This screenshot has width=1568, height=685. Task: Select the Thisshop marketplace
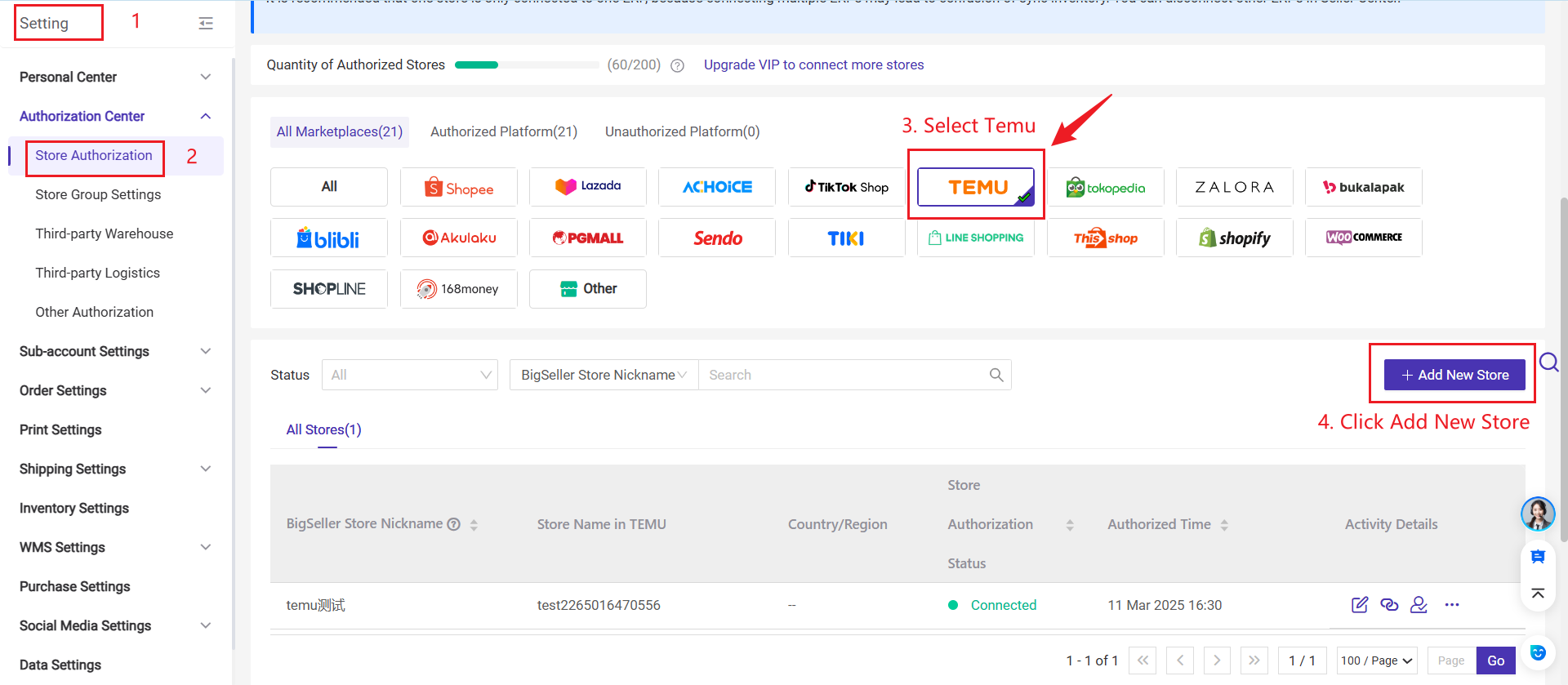pyautogui.click(x=1106, y=238)
